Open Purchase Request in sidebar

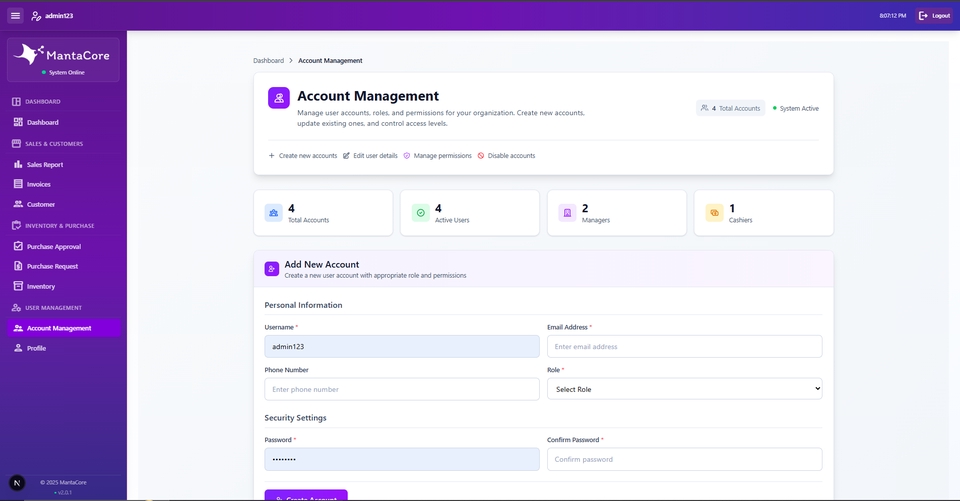coord(64,266)
